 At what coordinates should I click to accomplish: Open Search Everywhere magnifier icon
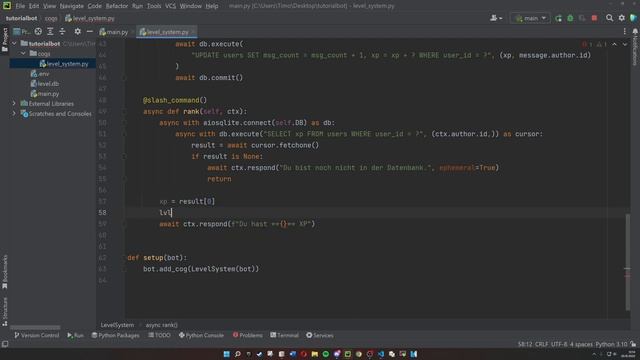pos(609,18)
